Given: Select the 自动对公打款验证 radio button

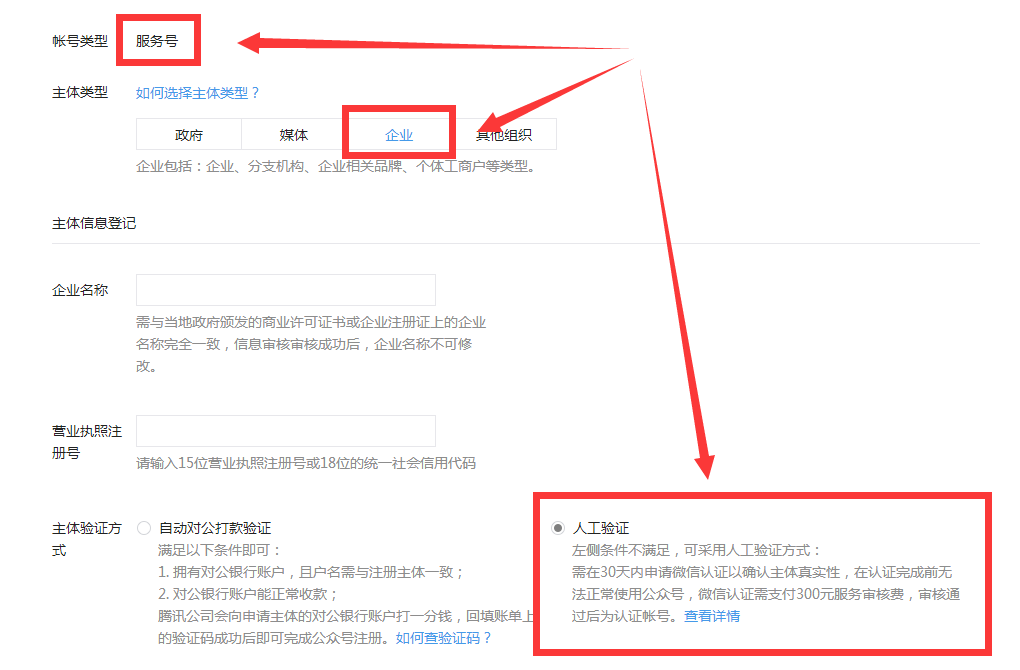Looking at the screenshot, I should (x=144, y=528).
